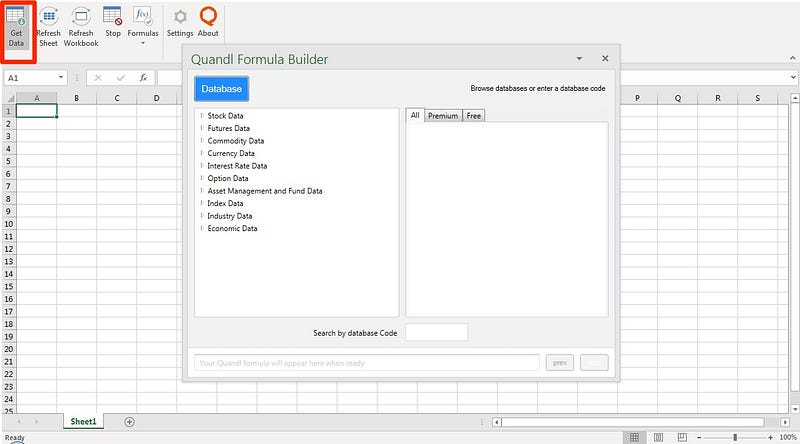Screen dimensions: 800x444
Task: Stop the data download
Action: (113, 22)
